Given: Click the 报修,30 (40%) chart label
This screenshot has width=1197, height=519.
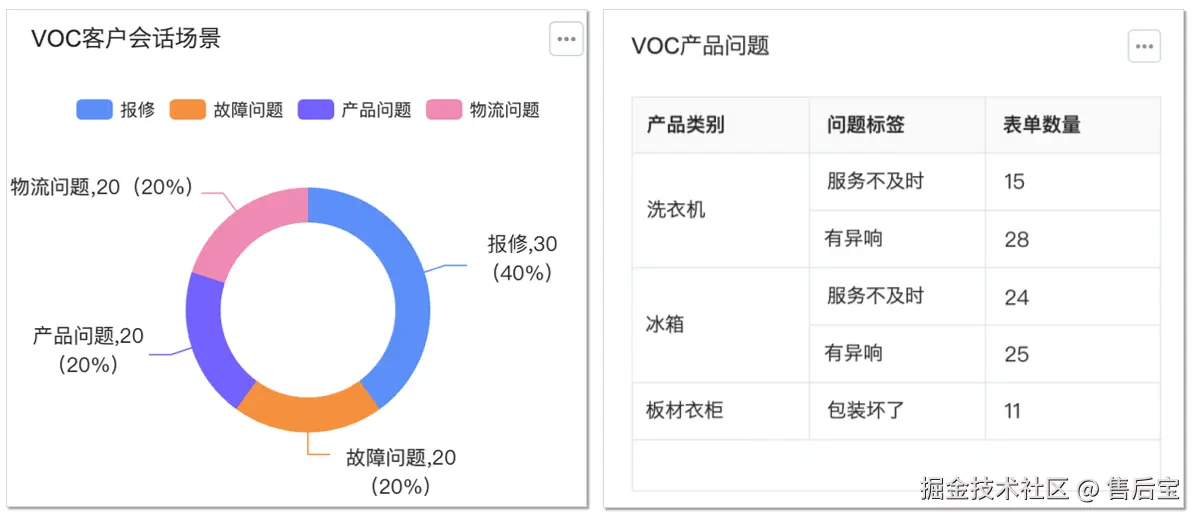Looking at the screenshot, I should coord(521,258).
